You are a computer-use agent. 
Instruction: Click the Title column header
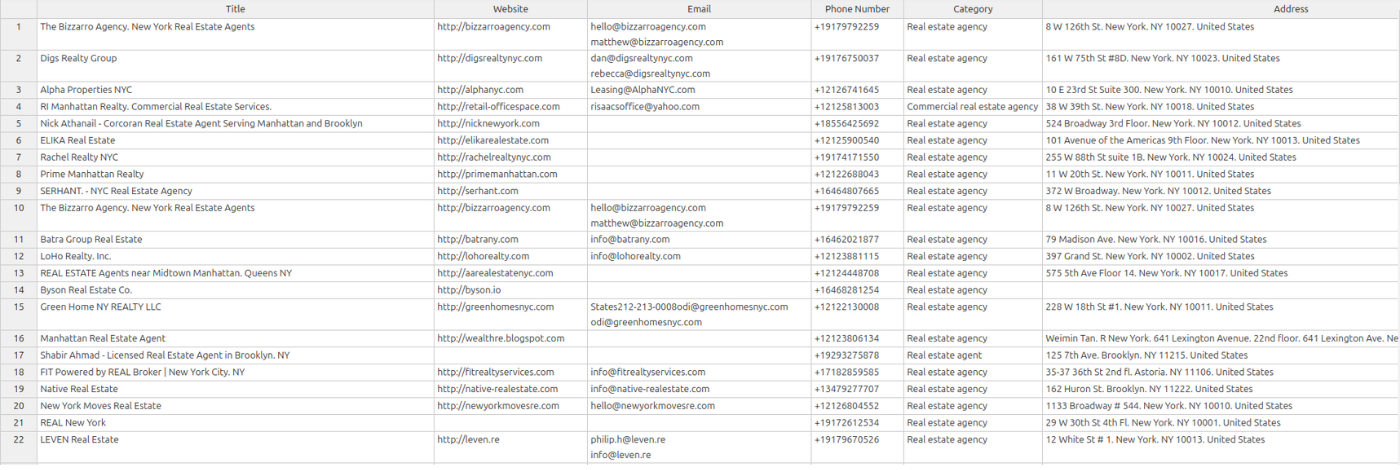click(235, 8)
